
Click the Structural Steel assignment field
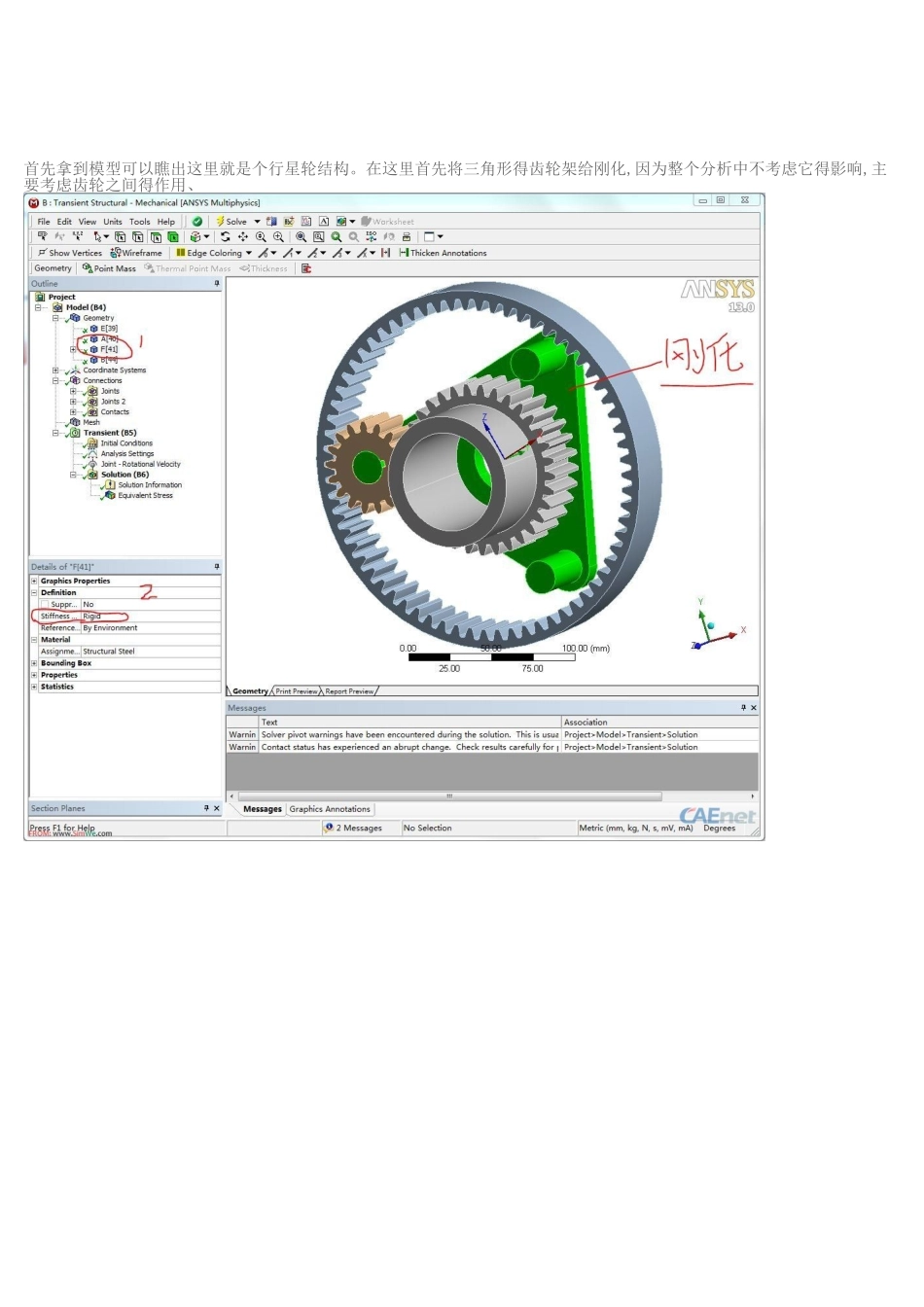click(151, 652)
